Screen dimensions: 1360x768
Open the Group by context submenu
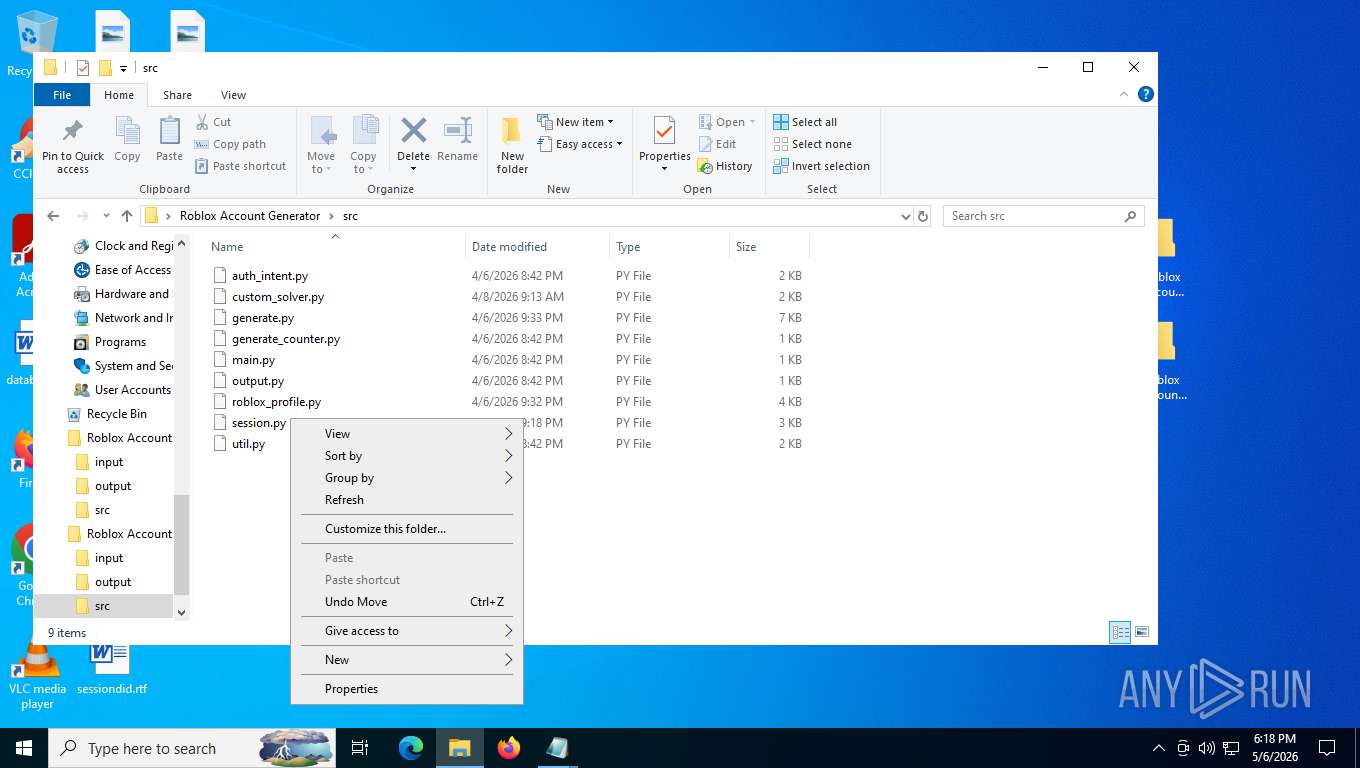[x=407, y=478]
